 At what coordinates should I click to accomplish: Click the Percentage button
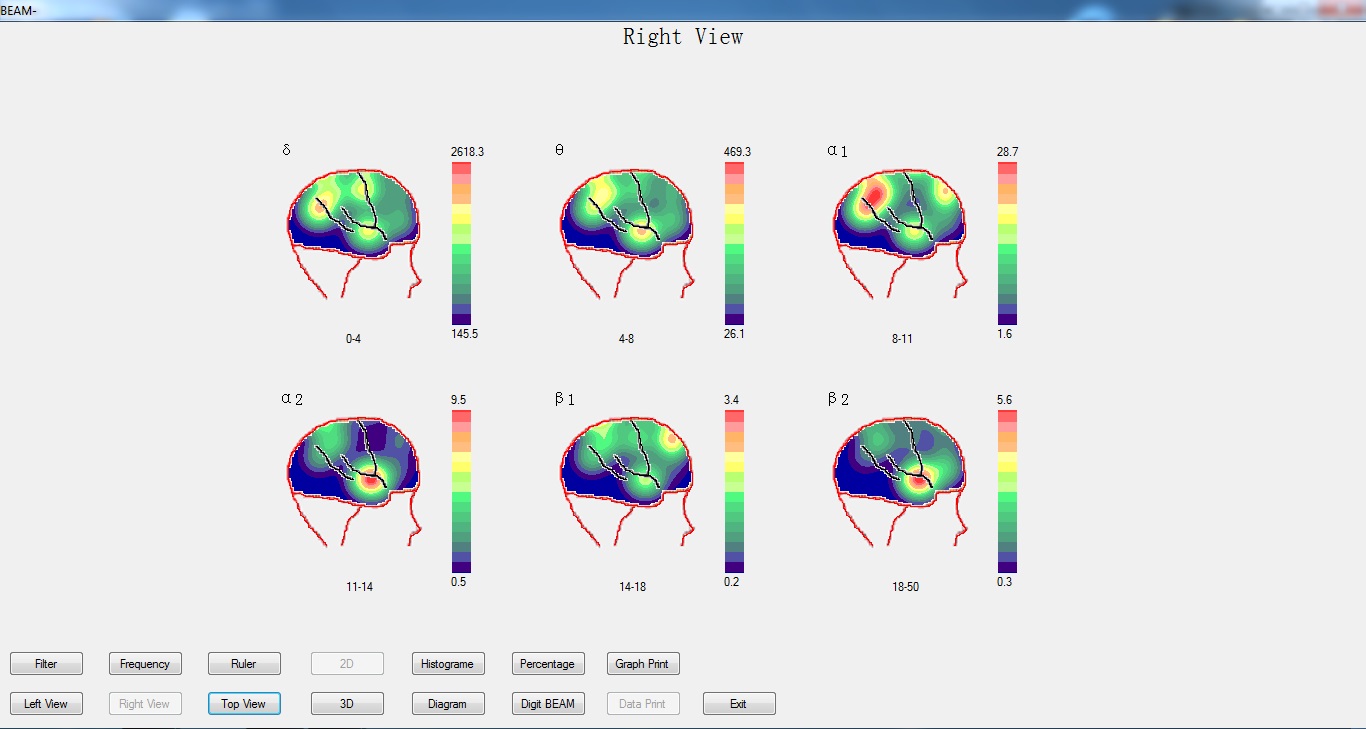tap(547, 664)
